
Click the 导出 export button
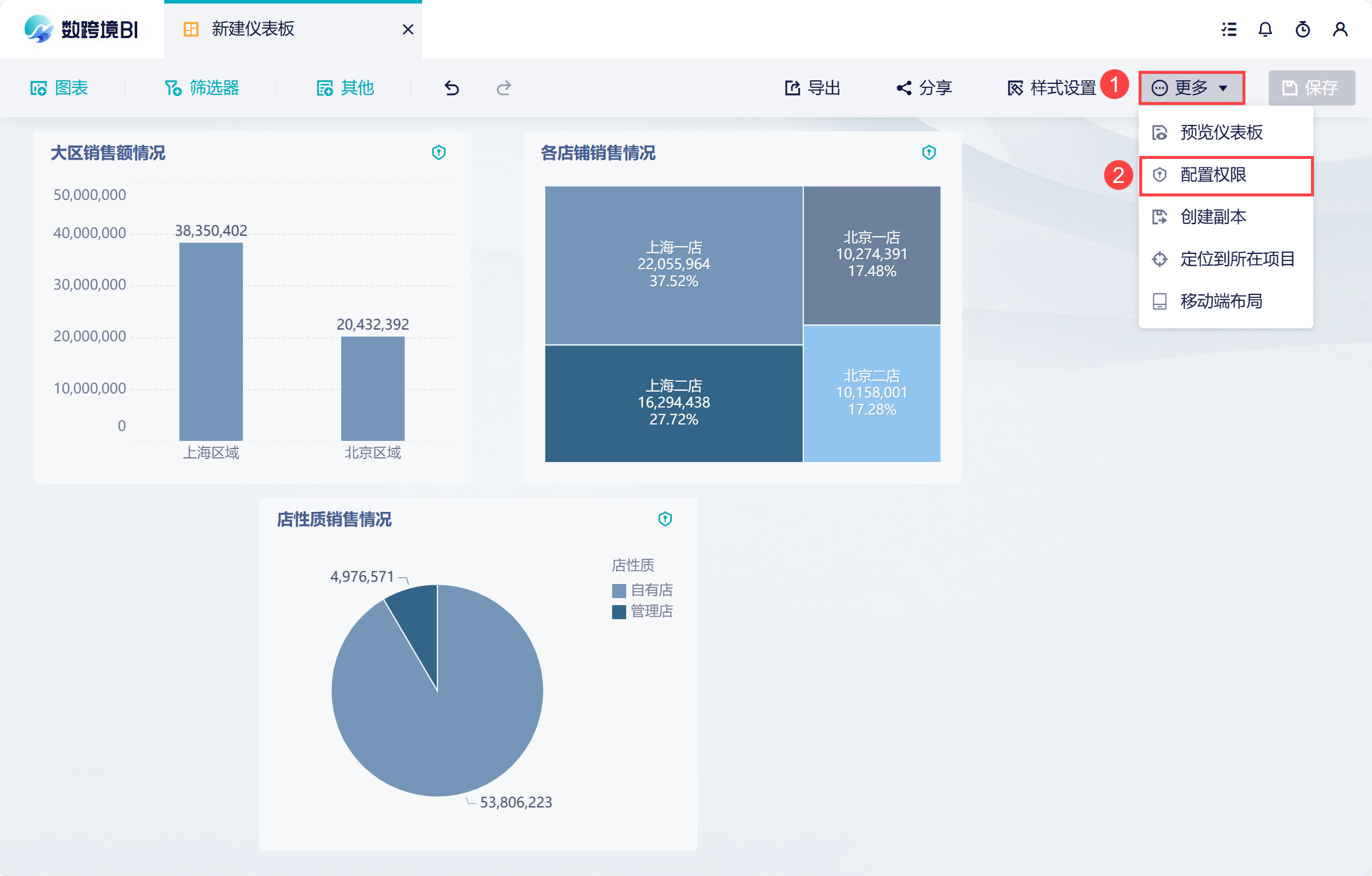point(813,88)
